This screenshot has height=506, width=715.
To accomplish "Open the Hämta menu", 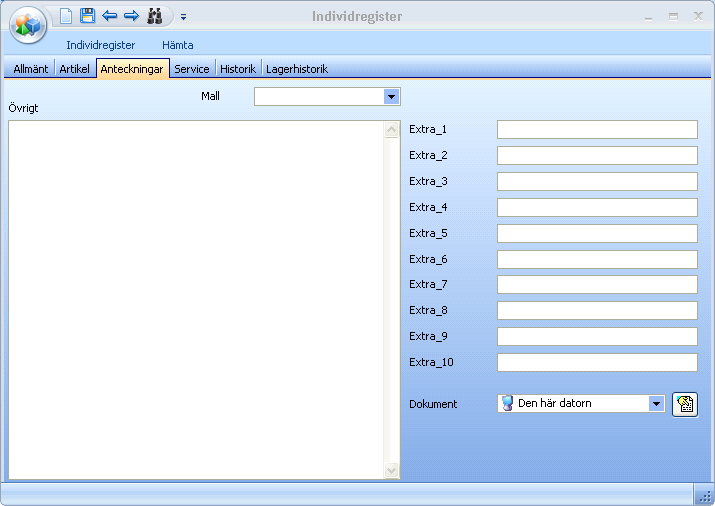I will tap(178, 45).
